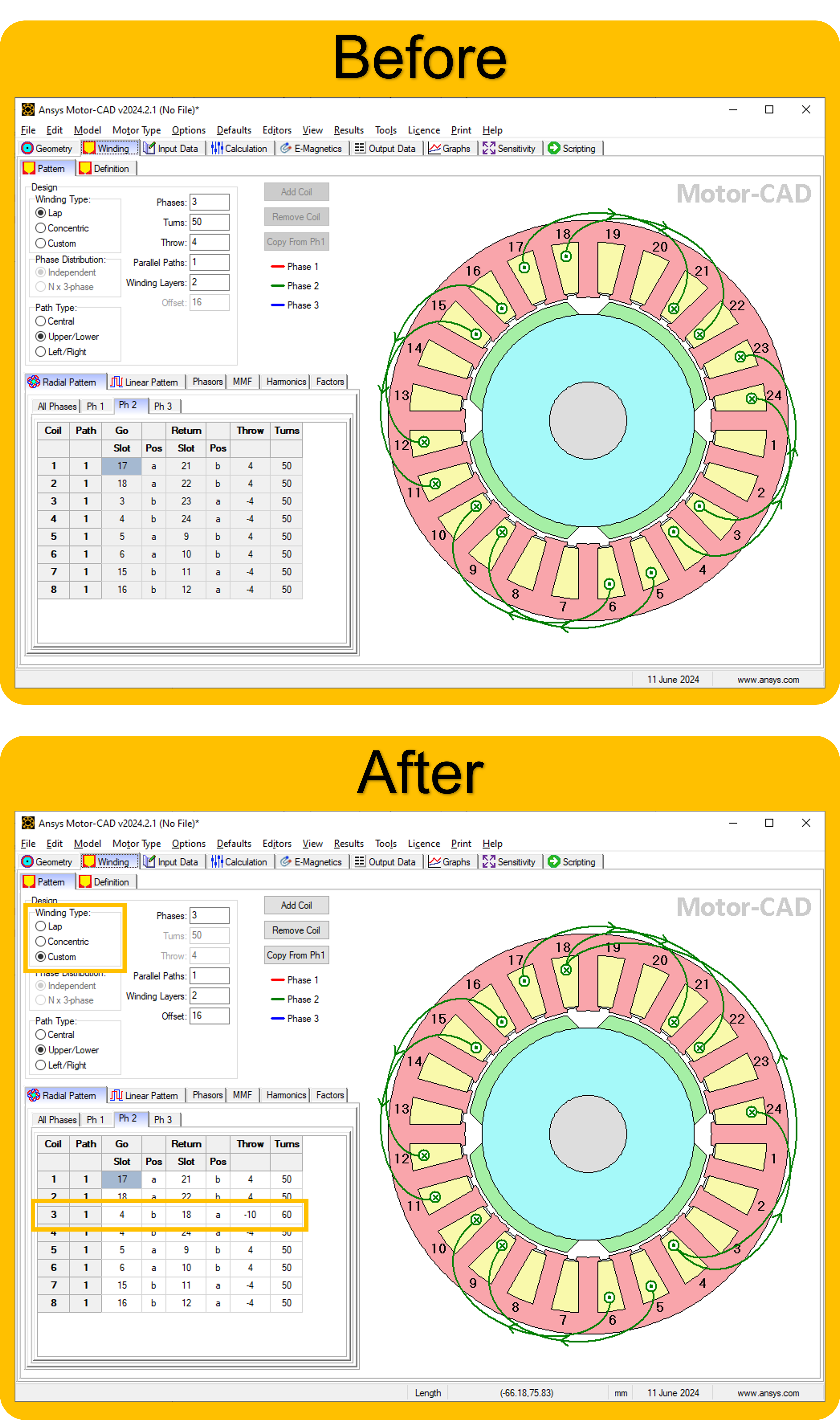Select Go Slot cell 17 in After table
840x1420 pixels.
[122, 1179]
